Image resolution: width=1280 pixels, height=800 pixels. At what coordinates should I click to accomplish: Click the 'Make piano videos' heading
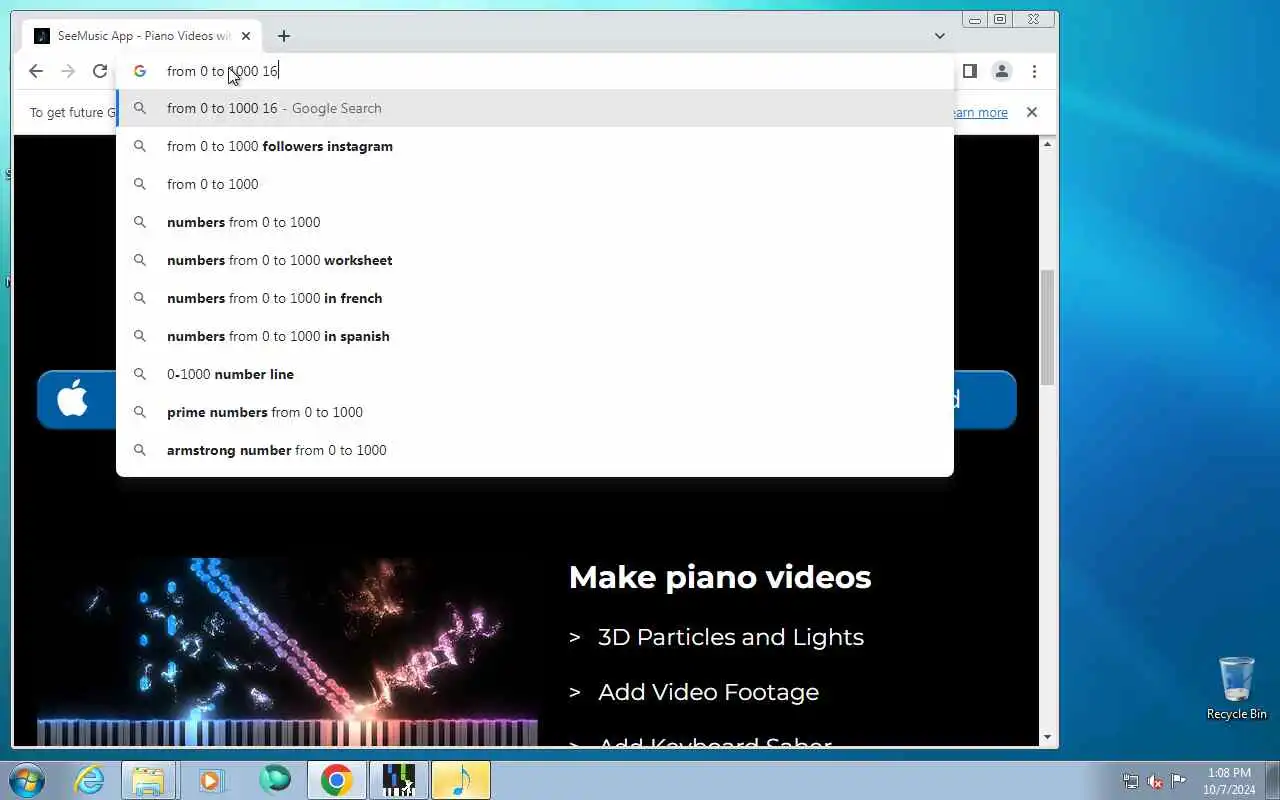(720, 577)
